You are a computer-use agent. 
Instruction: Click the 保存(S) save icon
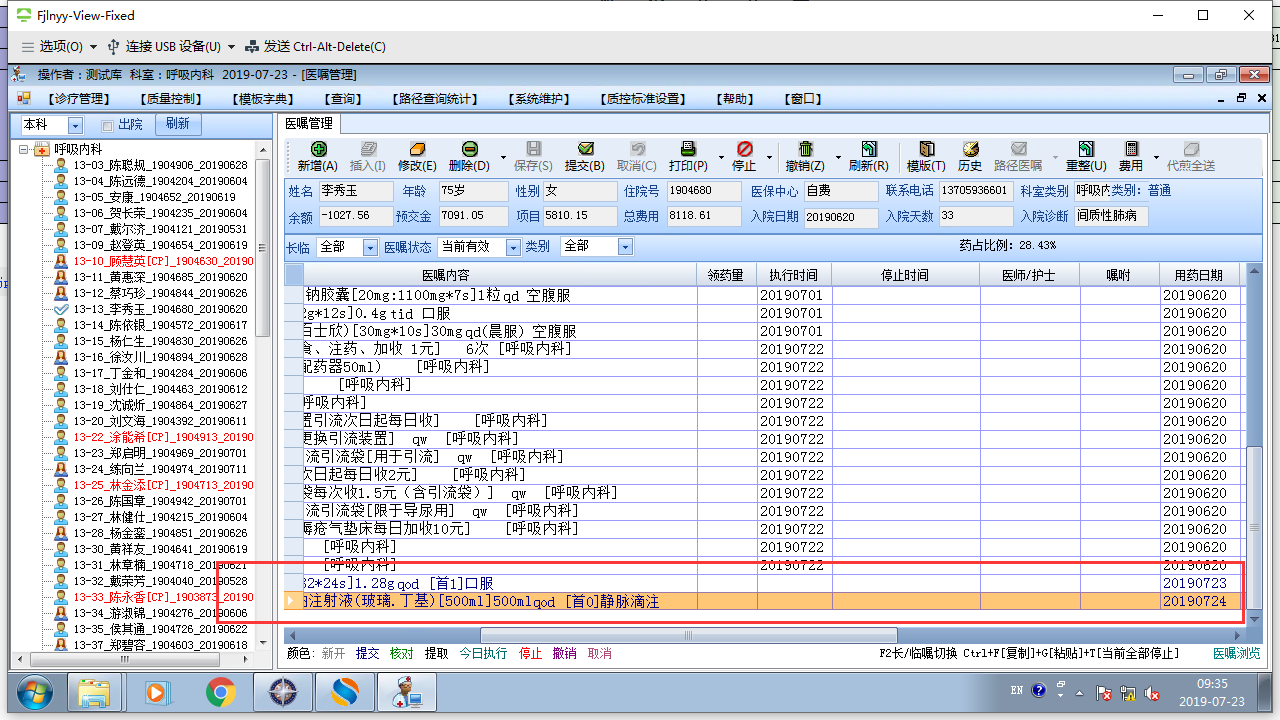[x=533, y=149]
